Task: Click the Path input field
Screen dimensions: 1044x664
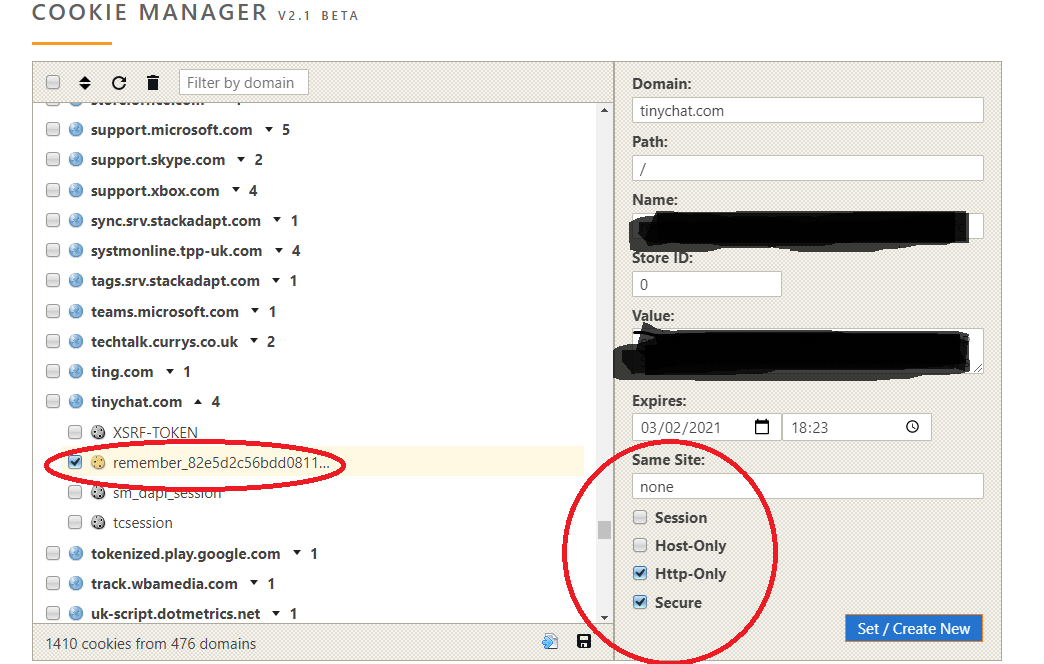Action: [x=808, y=168]
